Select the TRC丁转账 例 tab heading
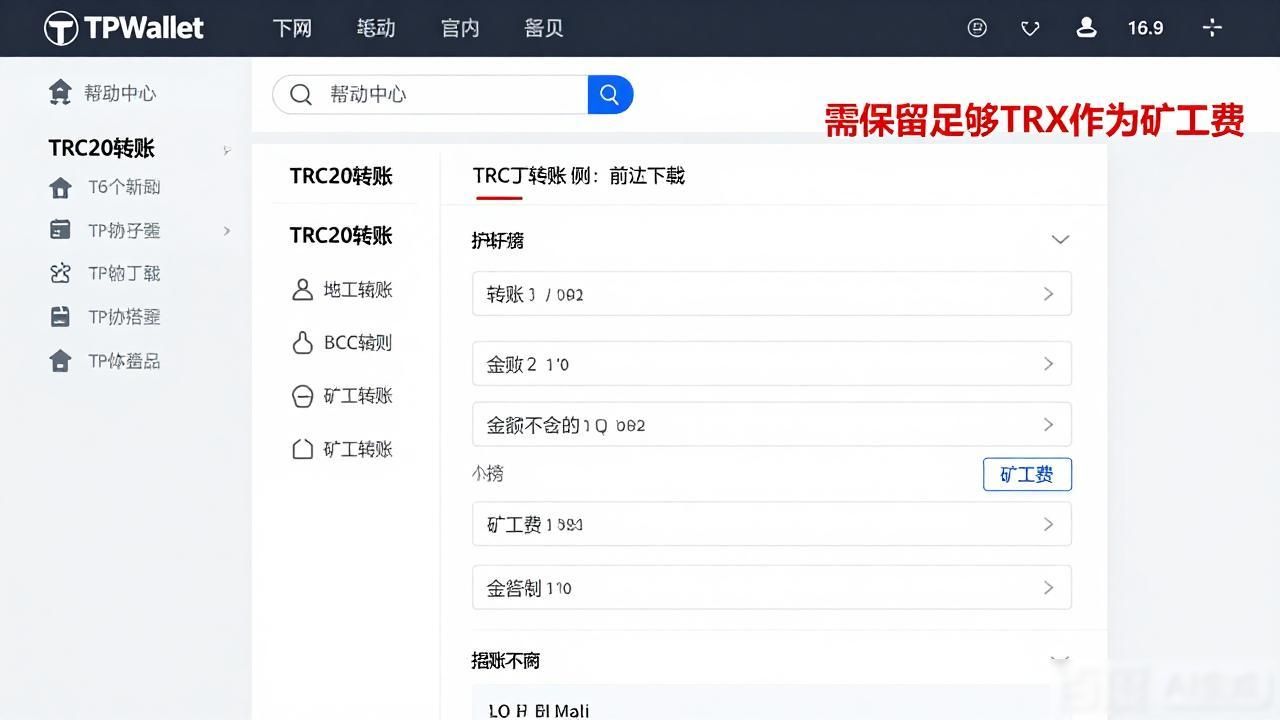 (579, 176)
